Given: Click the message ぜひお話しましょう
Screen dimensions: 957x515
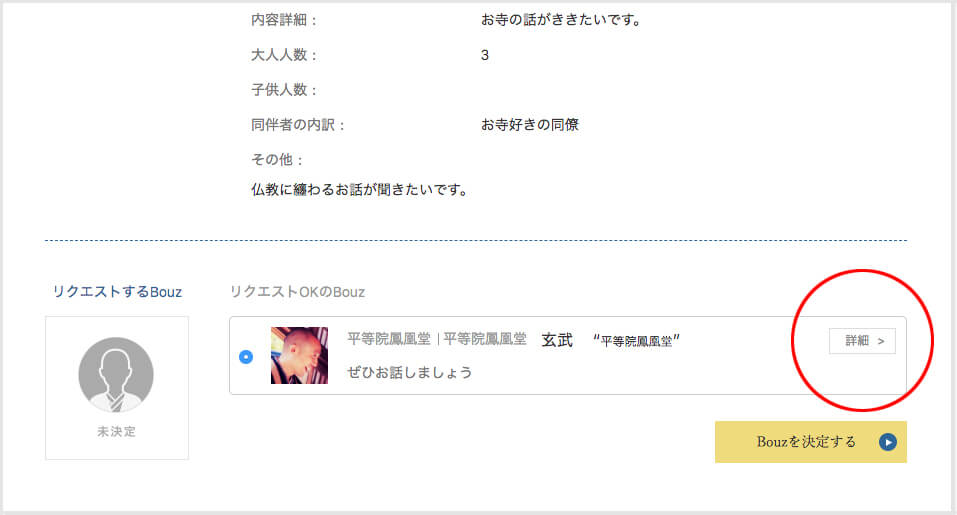Looking at the screenshot, I should [x=410, y=372].
